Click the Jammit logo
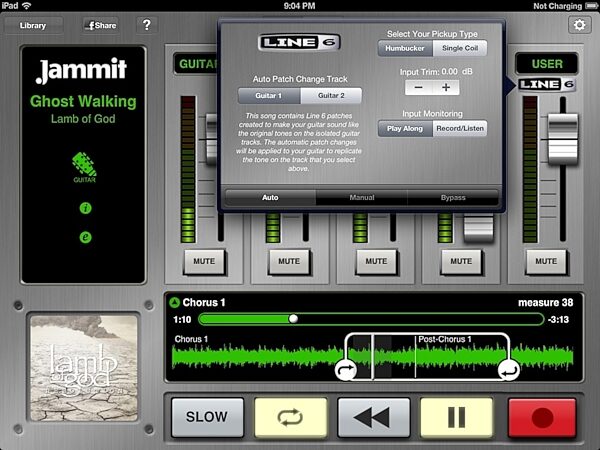 [x=81, y=70]
